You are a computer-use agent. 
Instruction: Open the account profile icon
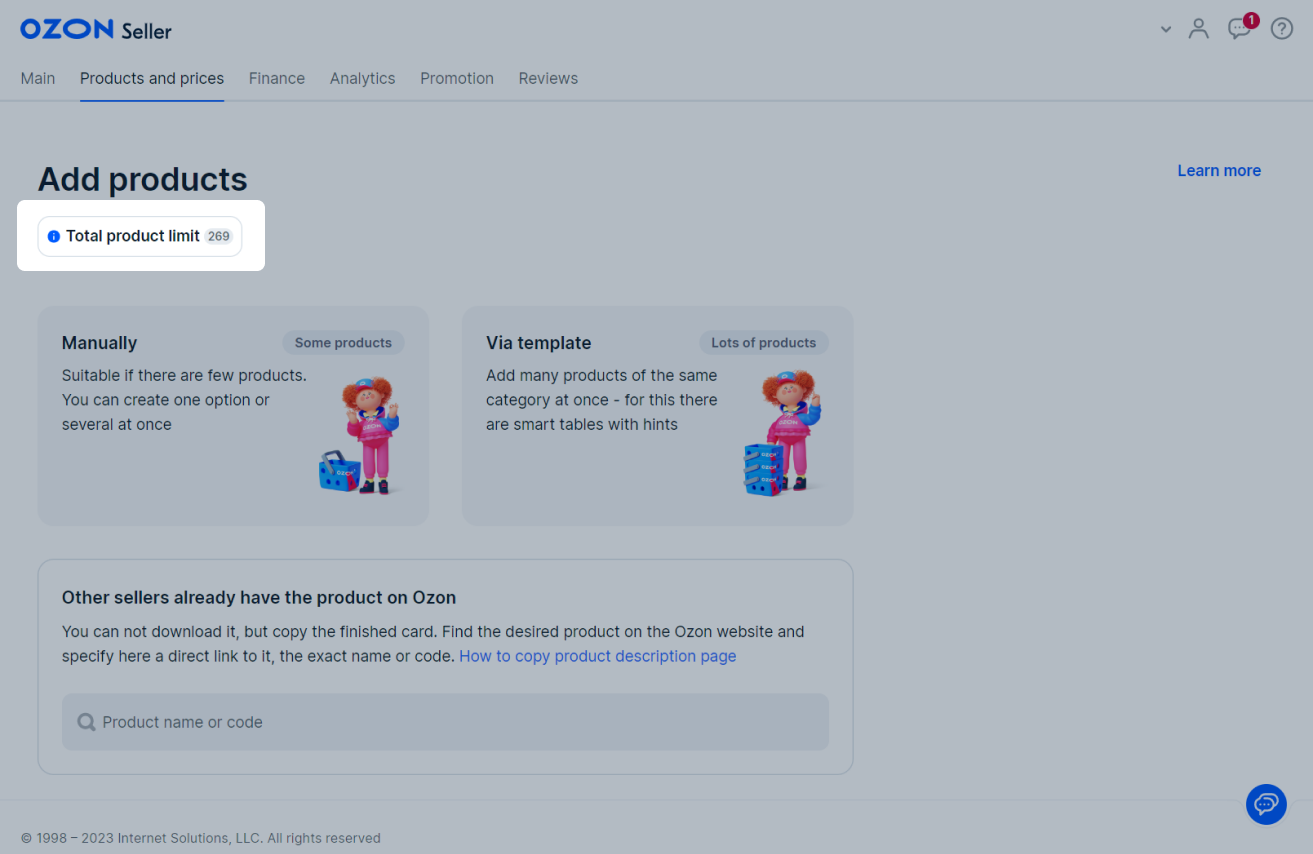coord(1198,29)
